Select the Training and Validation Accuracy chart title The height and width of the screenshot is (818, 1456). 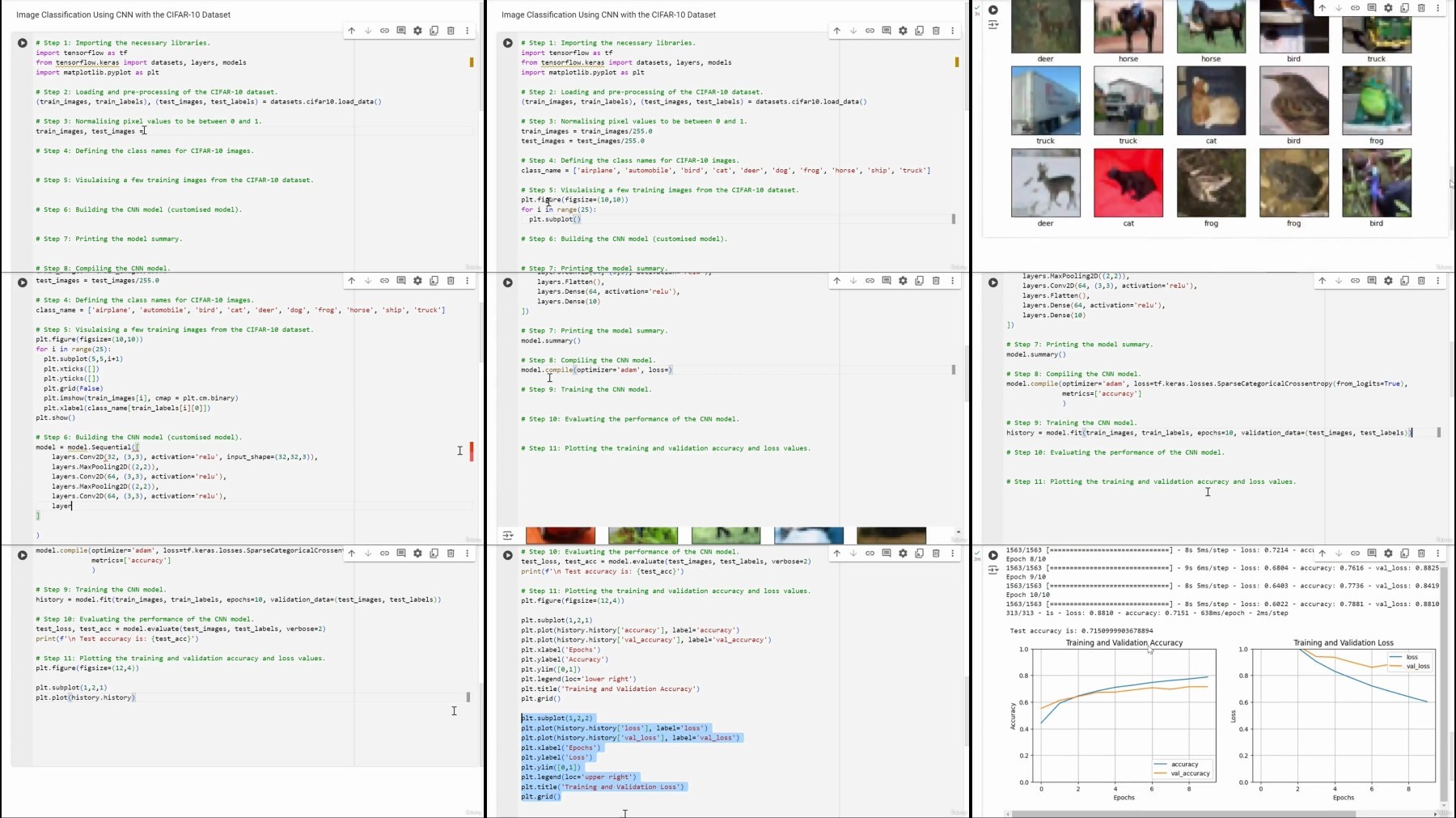coord(1124,643)
